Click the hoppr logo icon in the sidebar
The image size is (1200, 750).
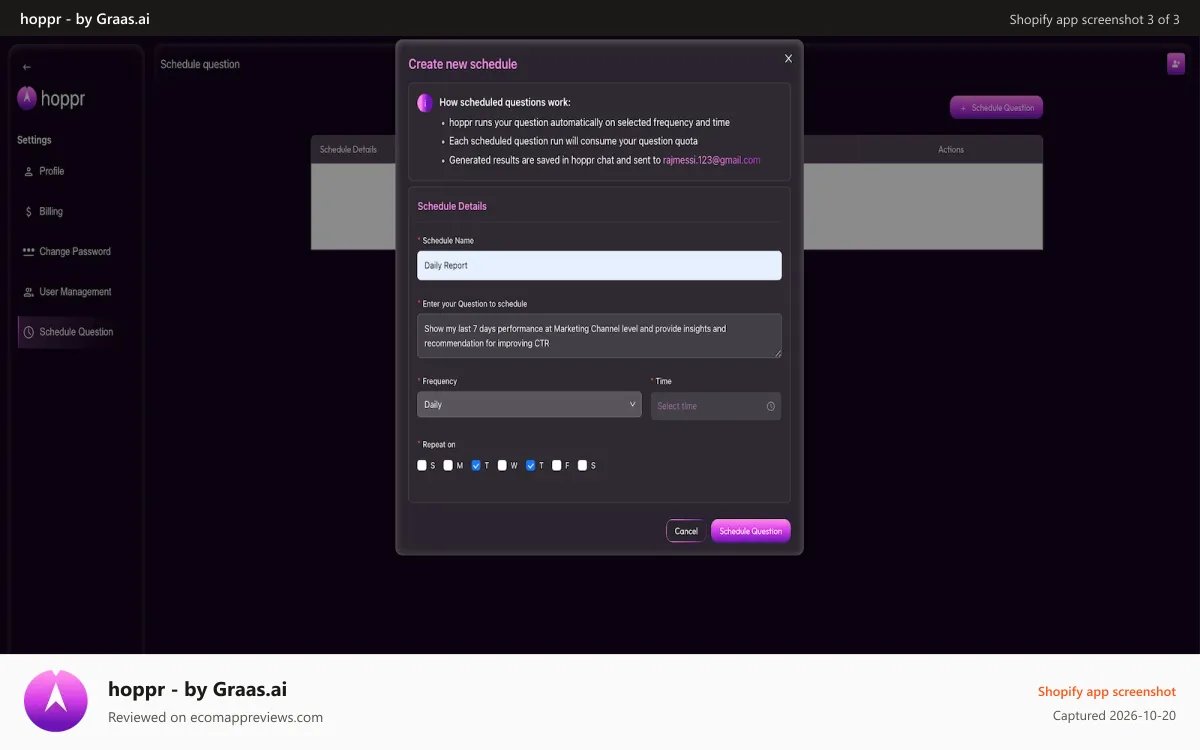coord(27,98)
